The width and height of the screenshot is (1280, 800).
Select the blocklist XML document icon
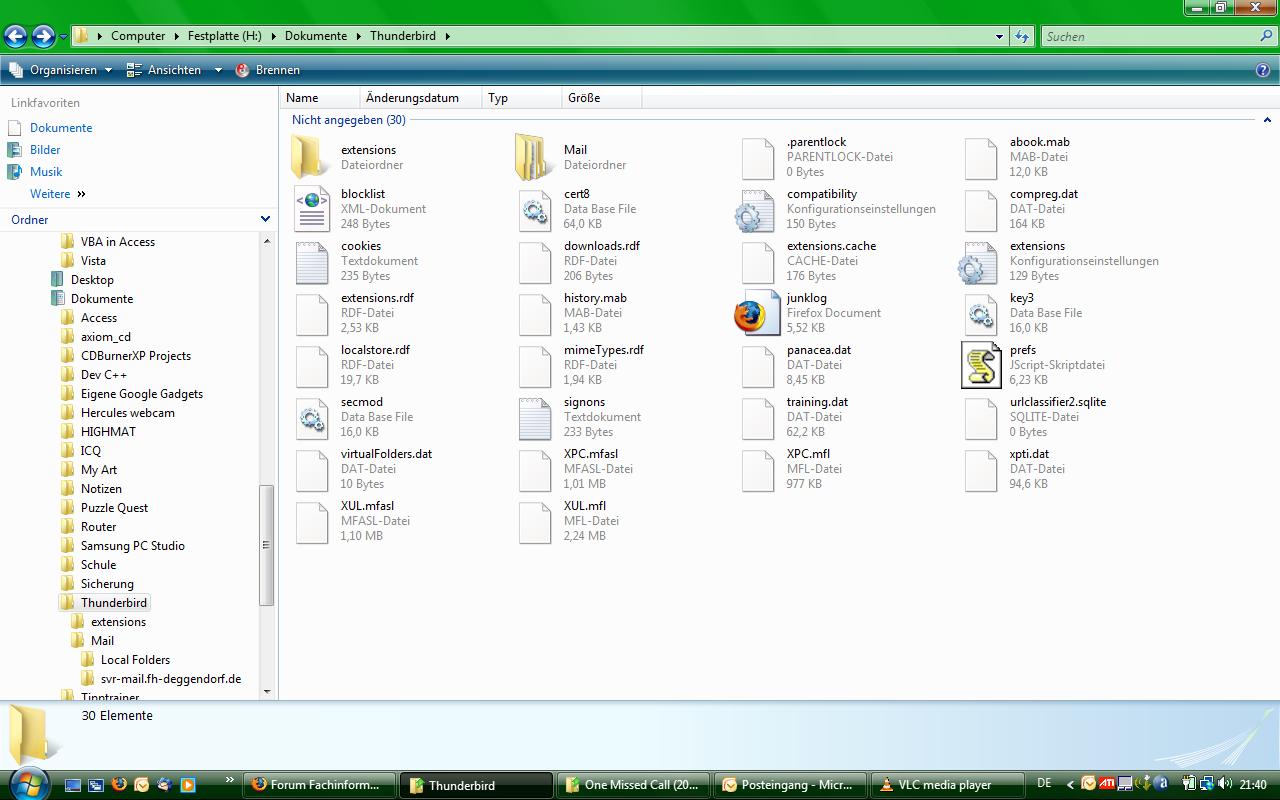[312, 209]
